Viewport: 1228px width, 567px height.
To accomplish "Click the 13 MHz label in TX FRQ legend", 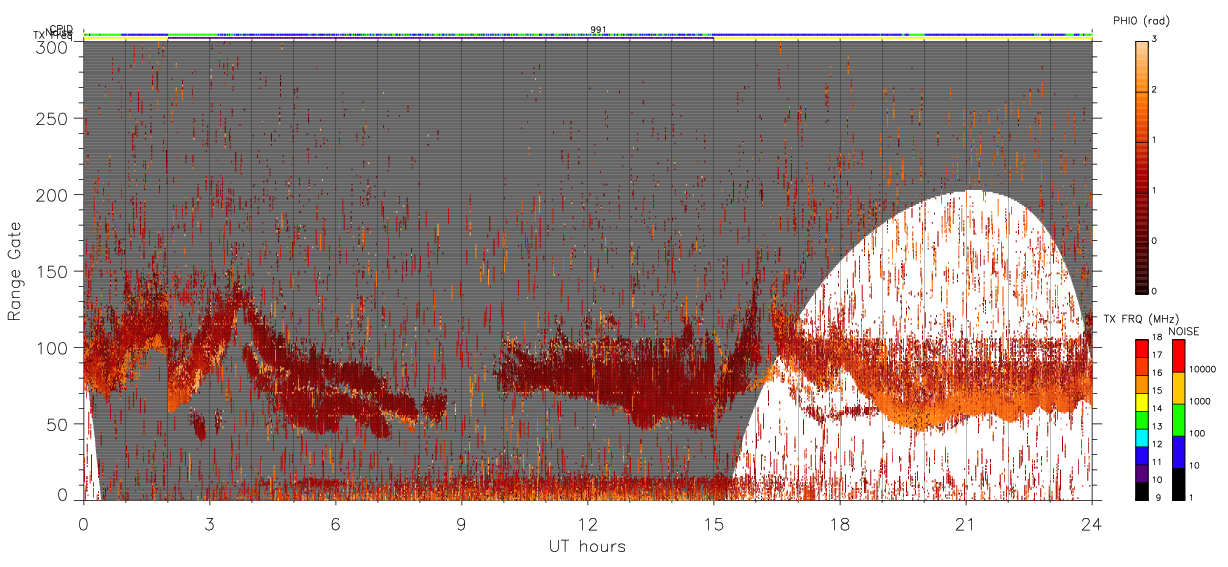I will point(1156,426).
